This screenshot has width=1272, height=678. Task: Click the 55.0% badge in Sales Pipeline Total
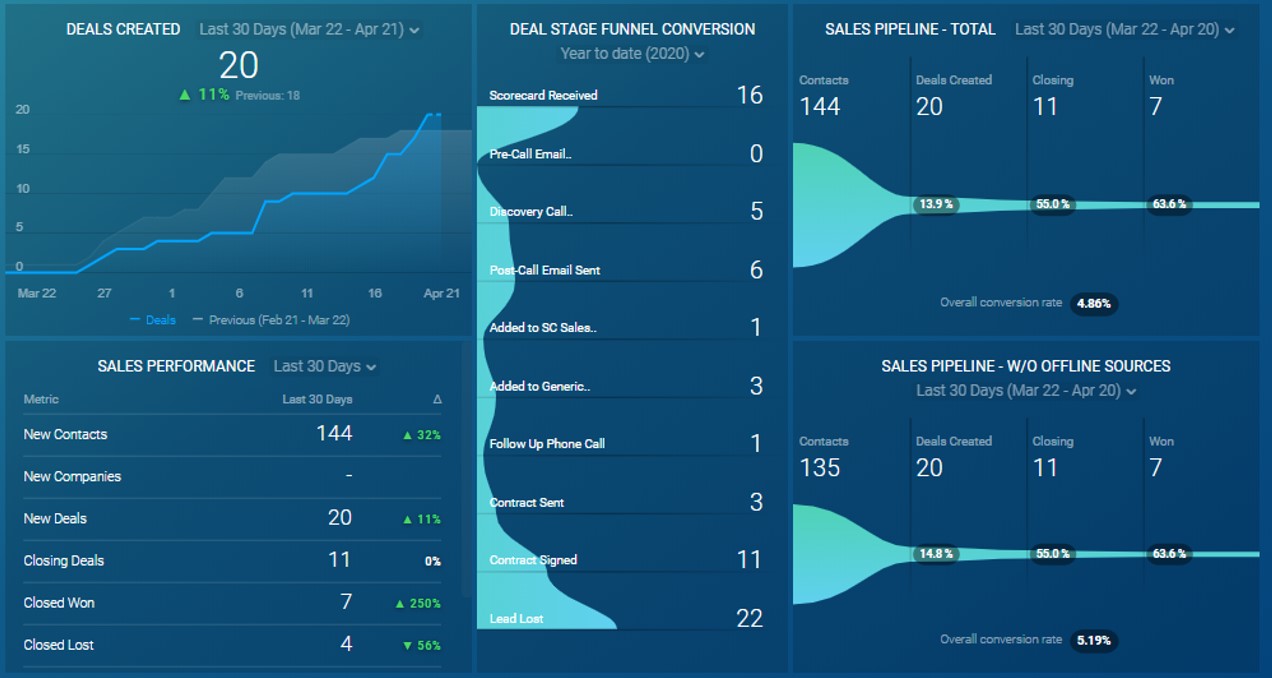click(x=1052, y=204)
